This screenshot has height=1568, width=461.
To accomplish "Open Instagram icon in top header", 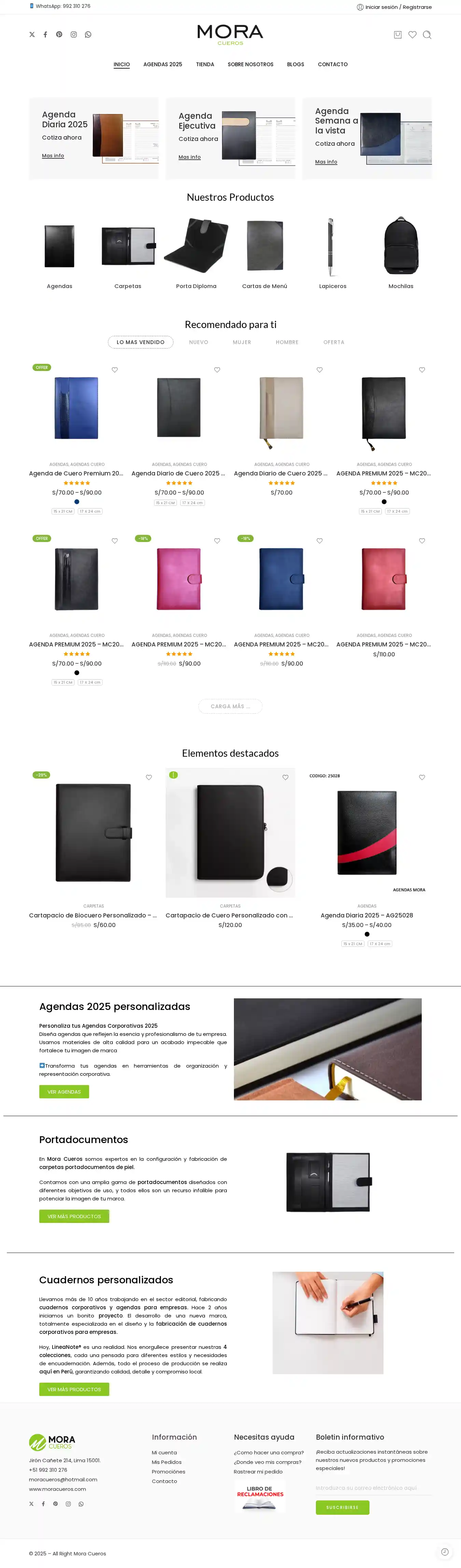I will point(74,35).
